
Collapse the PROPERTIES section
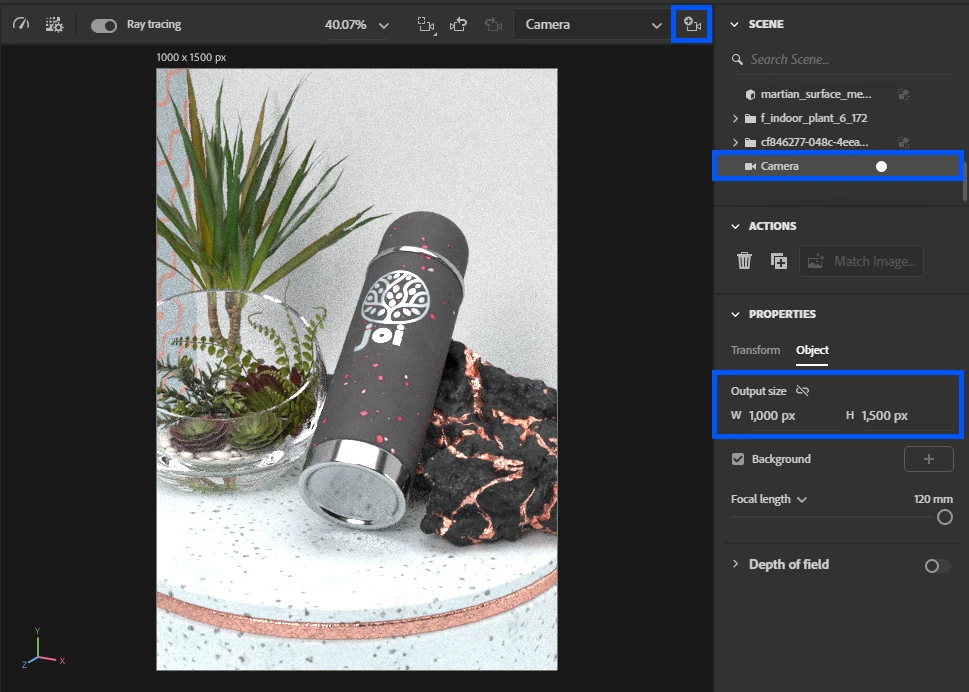[735, 314]
